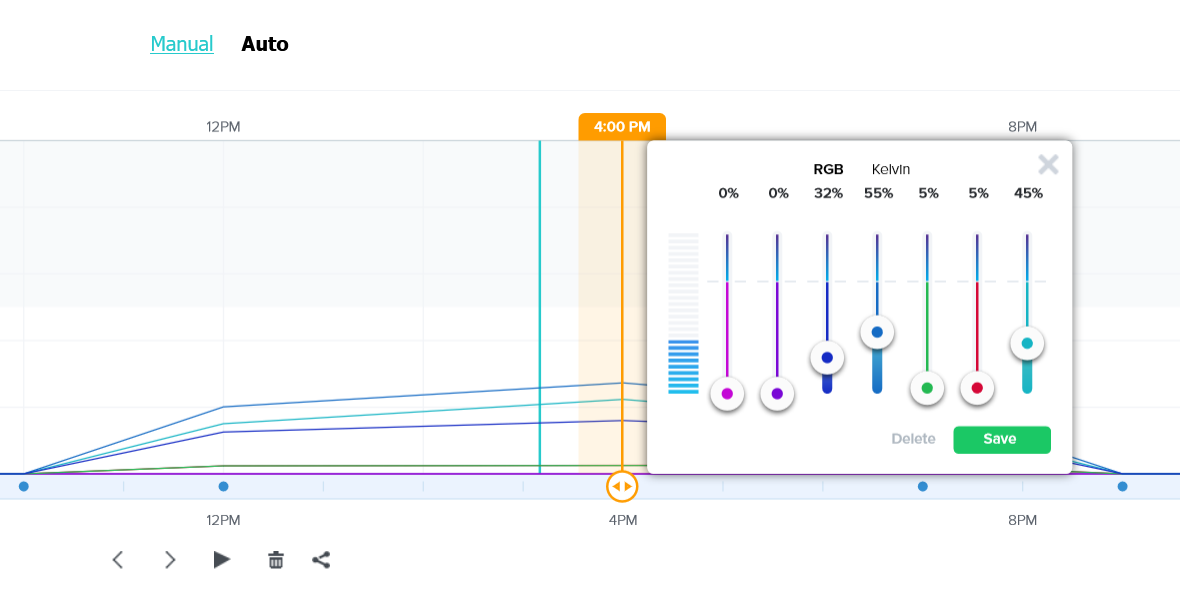Click the trash delete icon
Screen dimensions: 1180x593
(x=276, y=560)
